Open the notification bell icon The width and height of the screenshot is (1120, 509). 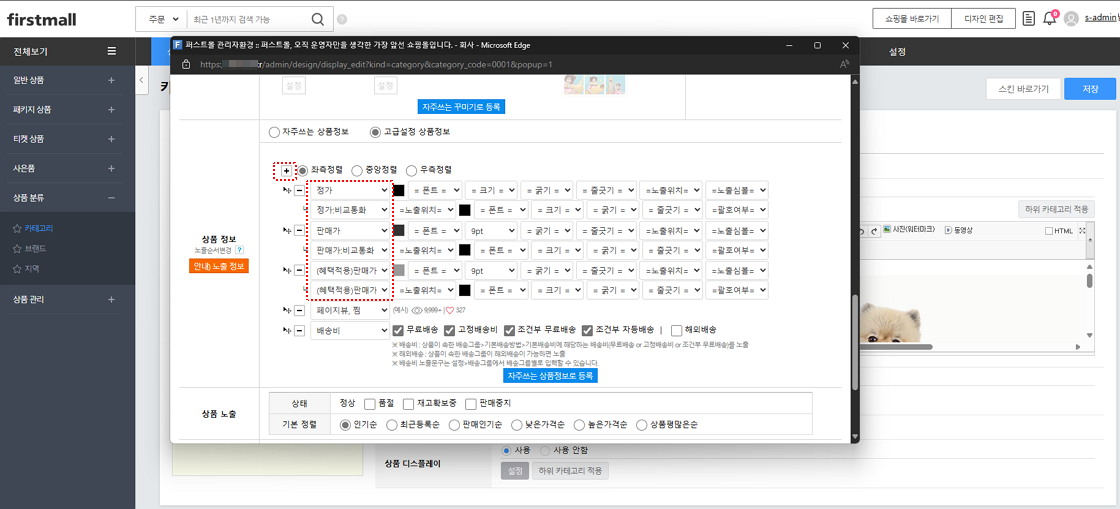(1049, 19)
